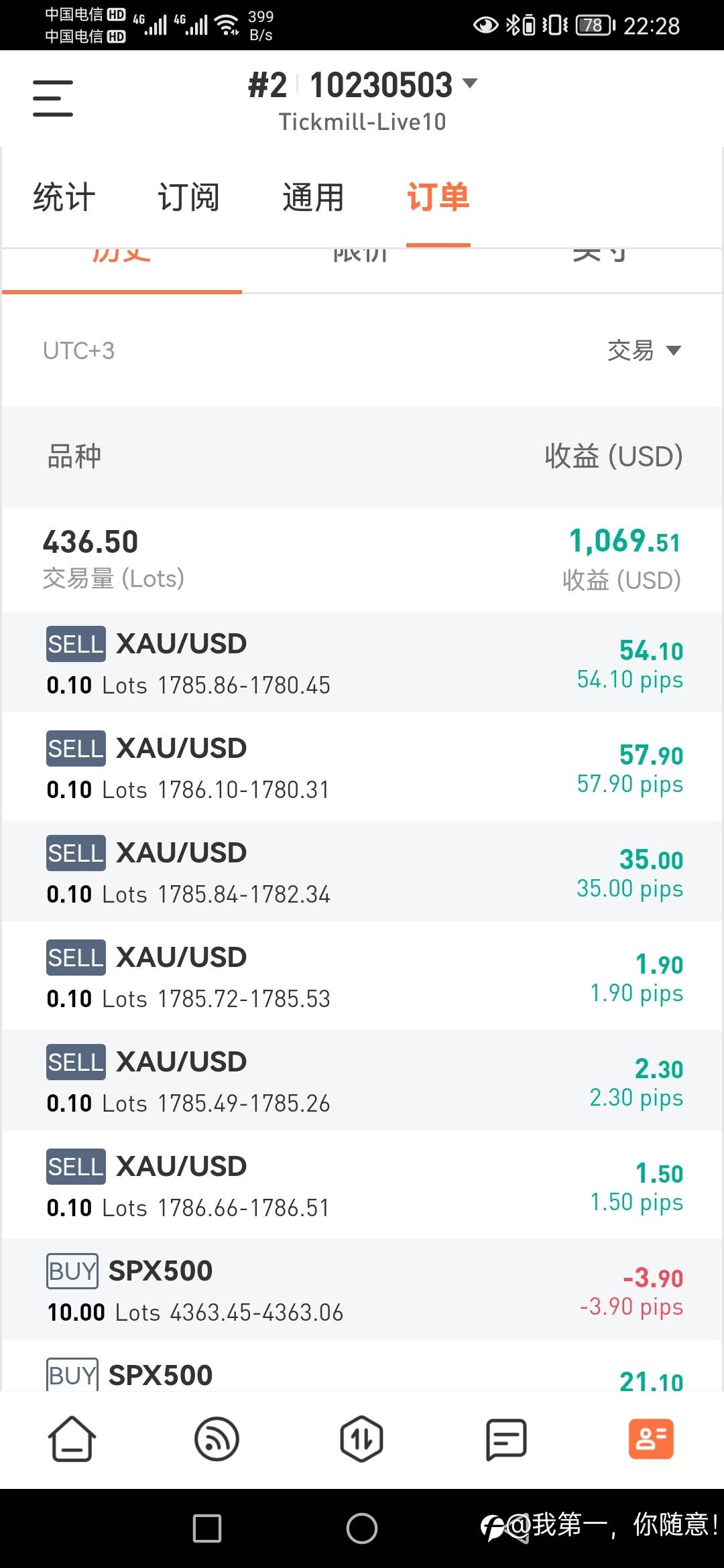
Task: Tap the UTC+3 timezone label
Action: (x=79, y=350)
